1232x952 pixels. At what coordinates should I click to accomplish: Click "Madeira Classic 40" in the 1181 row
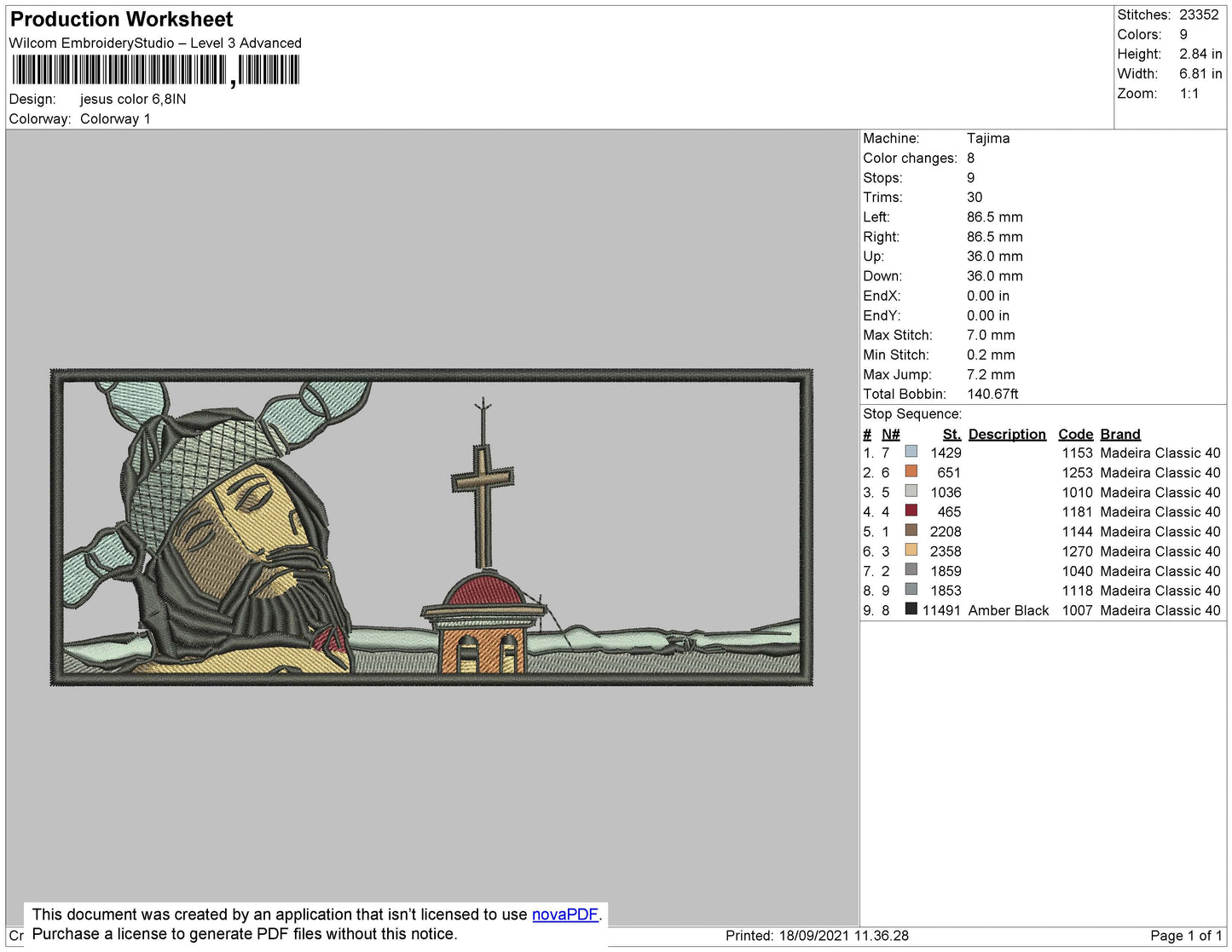[x=1160, y=512]
